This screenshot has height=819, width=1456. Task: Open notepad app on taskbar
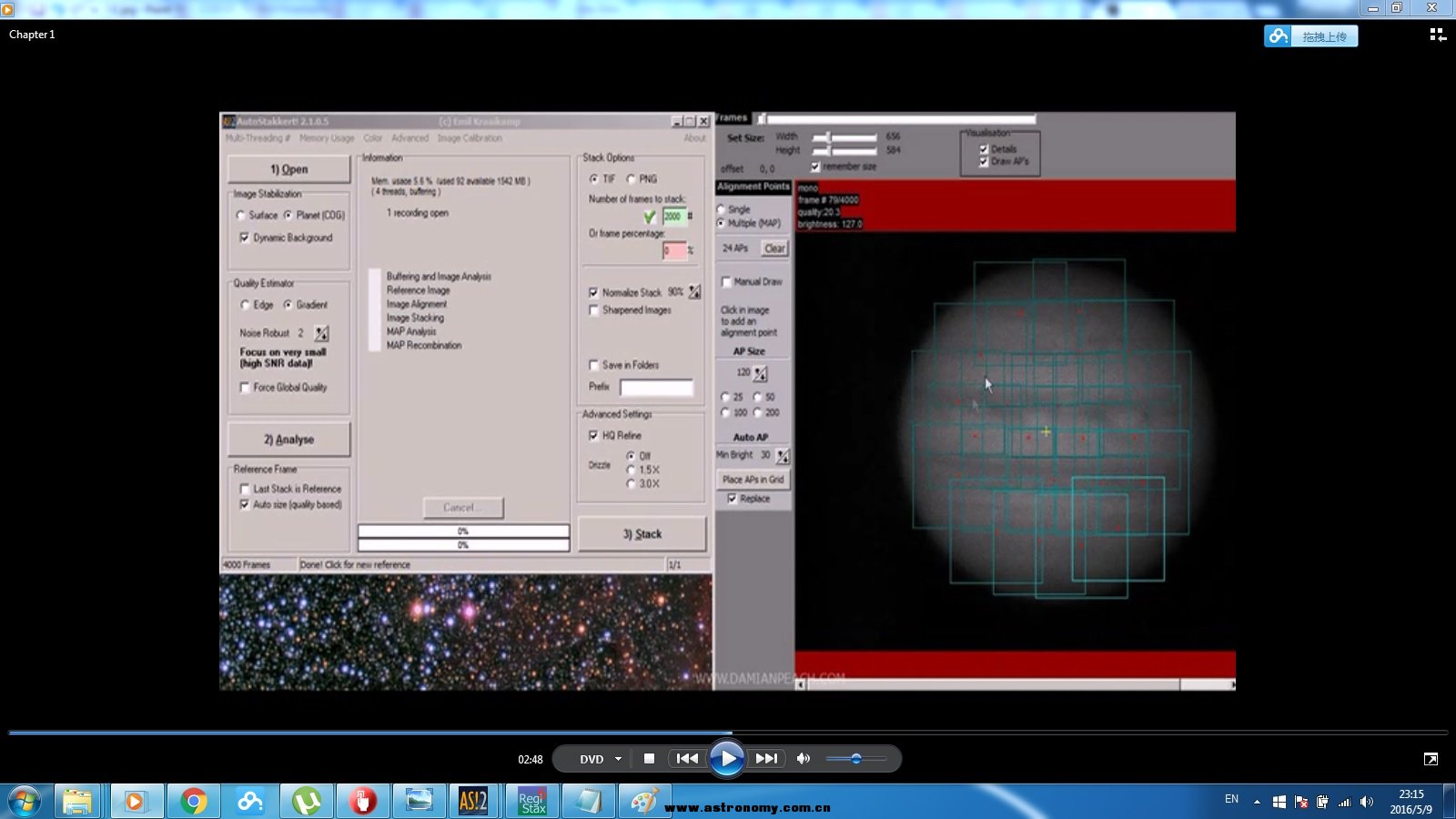pos(589,802)
